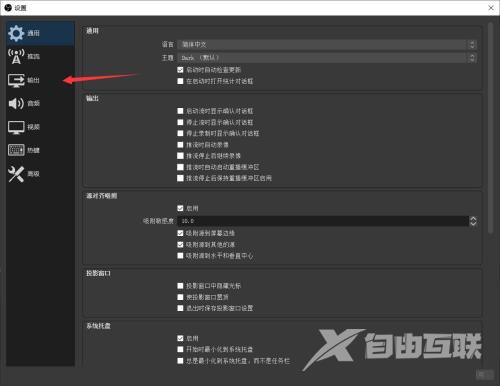500x386 pixels.
Task: Click the 吸附敏感度 spinner arrows
Action: coord(473,221)
